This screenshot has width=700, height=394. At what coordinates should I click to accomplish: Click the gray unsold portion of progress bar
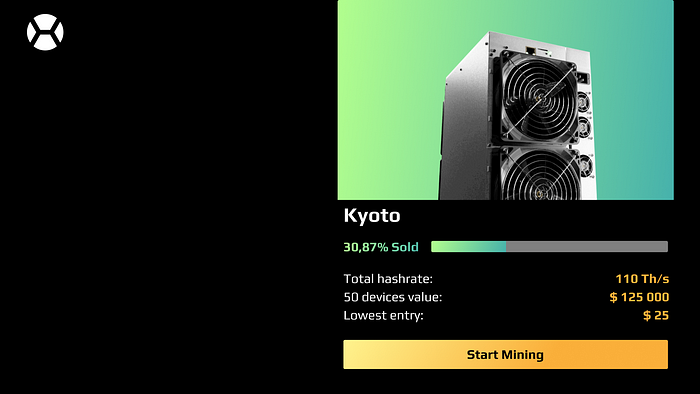(x=587, y=246)
